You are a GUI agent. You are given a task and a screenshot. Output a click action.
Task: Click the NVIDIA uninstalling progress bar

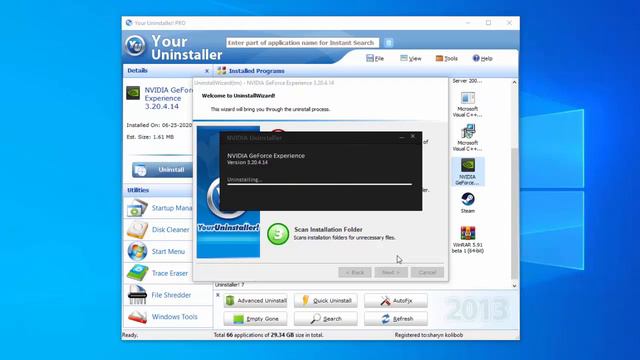[x=320, y=184]
